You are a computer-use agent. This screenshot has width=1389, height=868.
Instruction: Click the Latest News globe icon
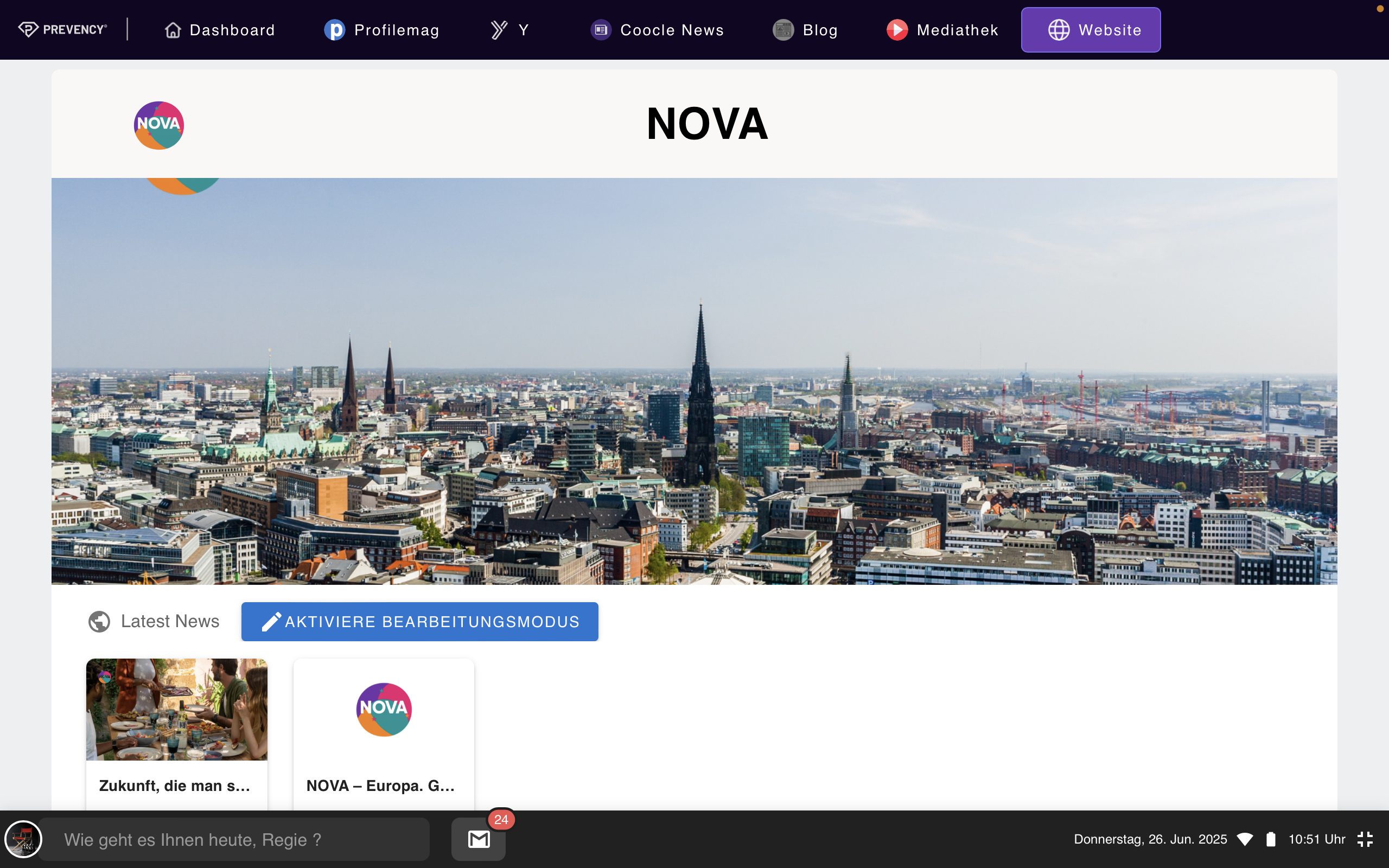pyautogui.click(x=99, y=621)
